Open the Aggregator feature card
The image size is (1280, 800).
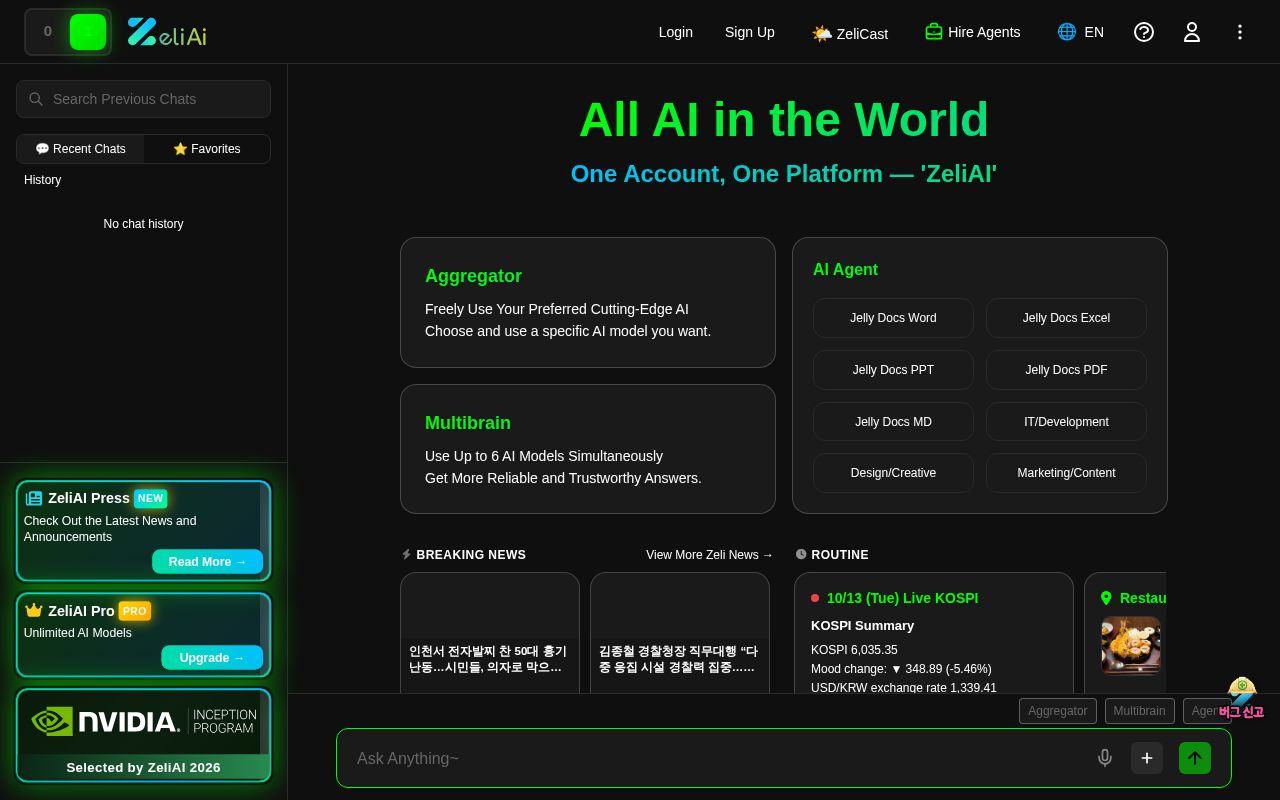[x=588, y=302]
